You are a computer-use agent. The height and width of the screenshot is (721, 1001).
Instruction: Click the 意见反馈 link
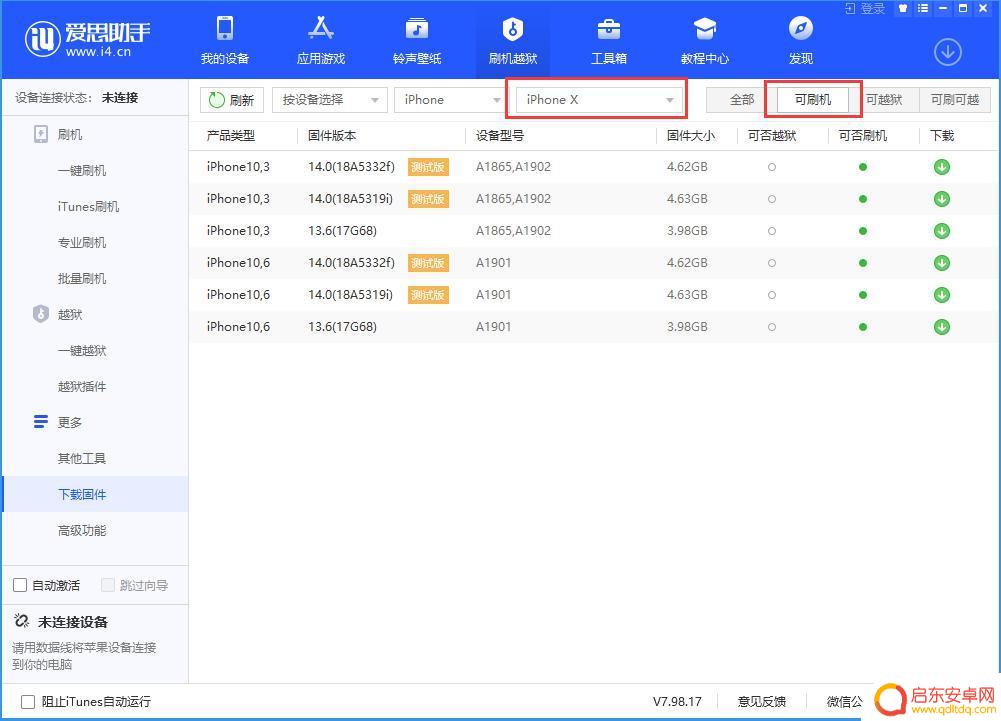tap(762, 702)
